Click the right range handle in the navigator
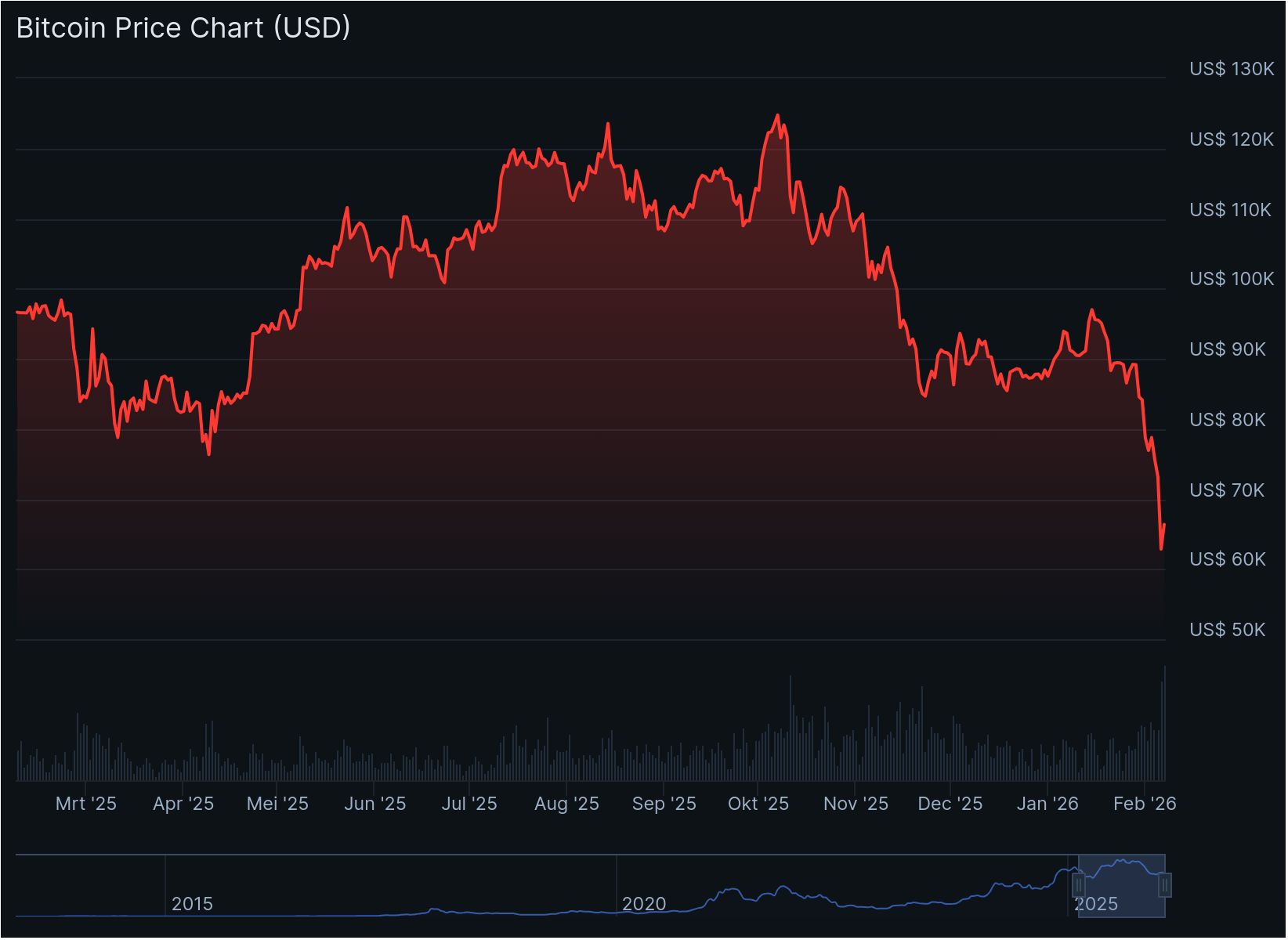Screen dimensions: 1288x940 tap(1165, 886)
